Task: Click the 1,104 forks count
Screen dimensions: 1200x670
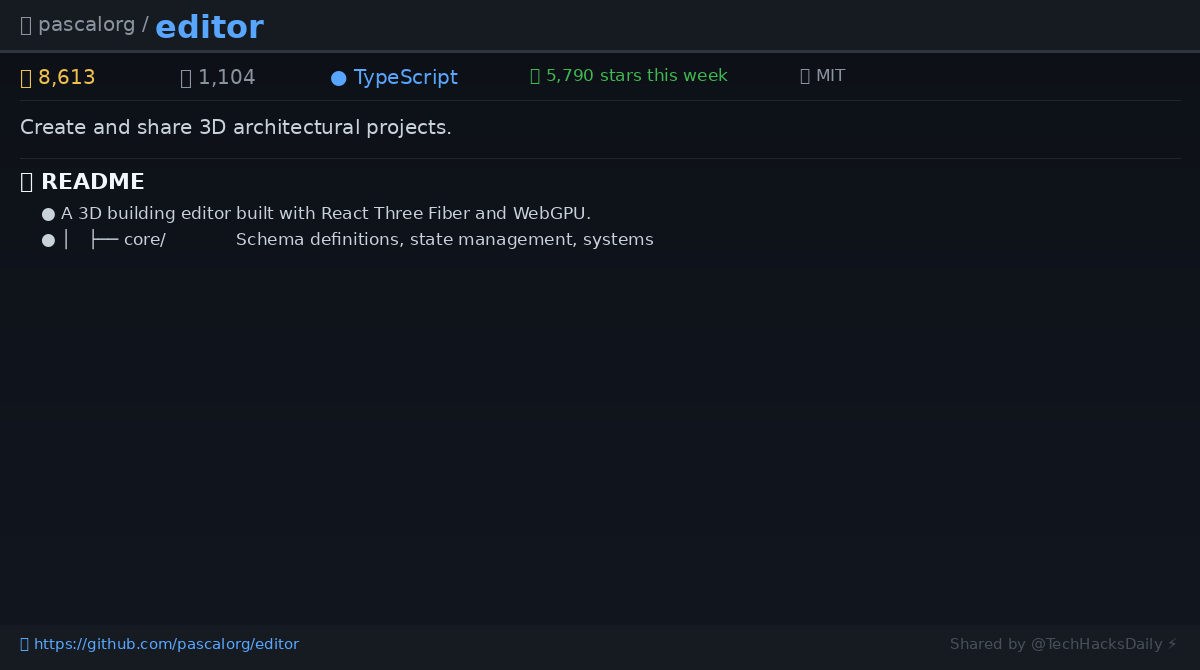Action: pos(226,77)
